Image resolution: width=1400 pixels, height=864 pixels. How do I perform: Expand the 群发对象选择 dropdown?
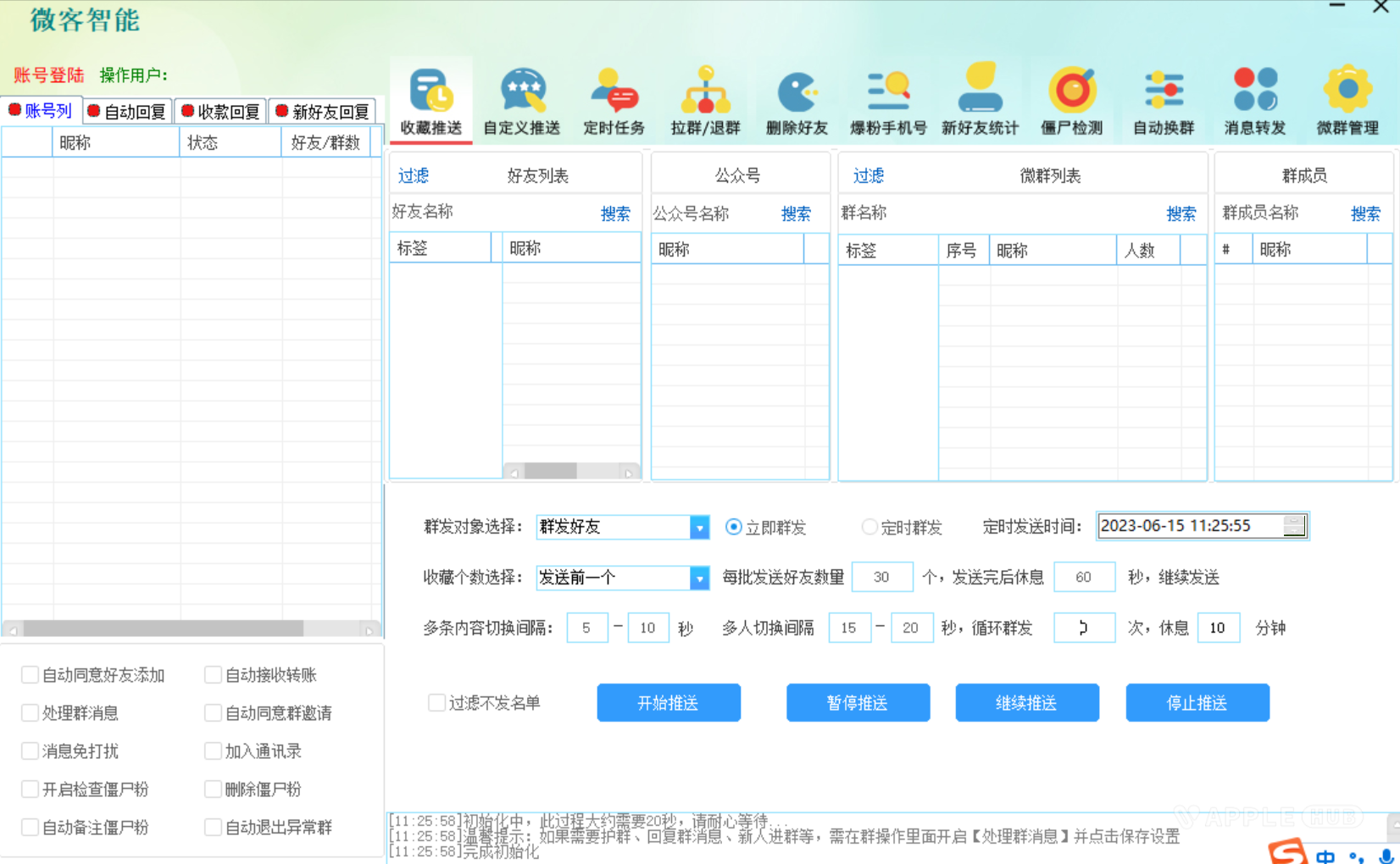click(698, 527)
